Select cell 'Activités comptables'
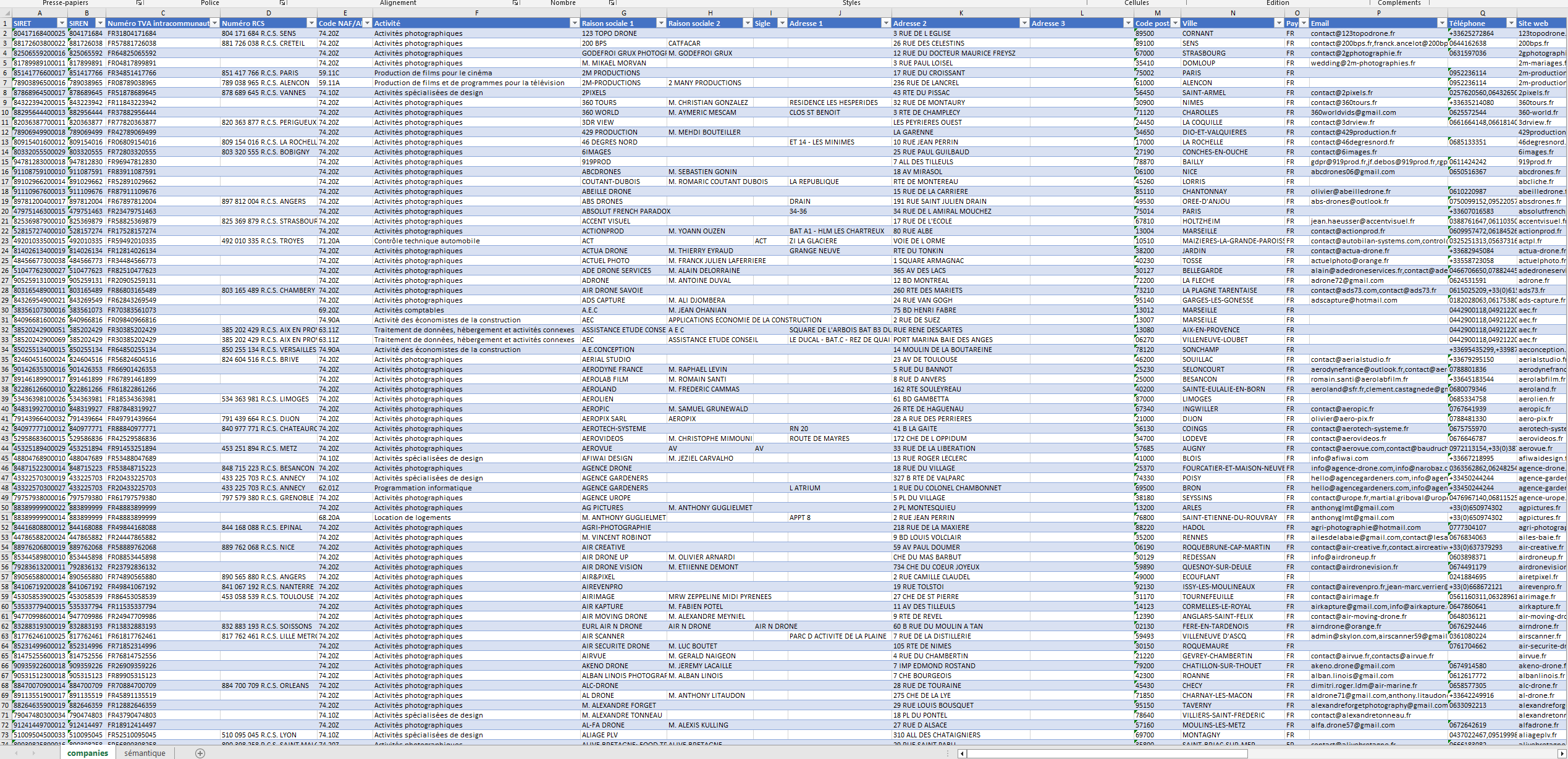1568x759 pixels. [476, 310]
